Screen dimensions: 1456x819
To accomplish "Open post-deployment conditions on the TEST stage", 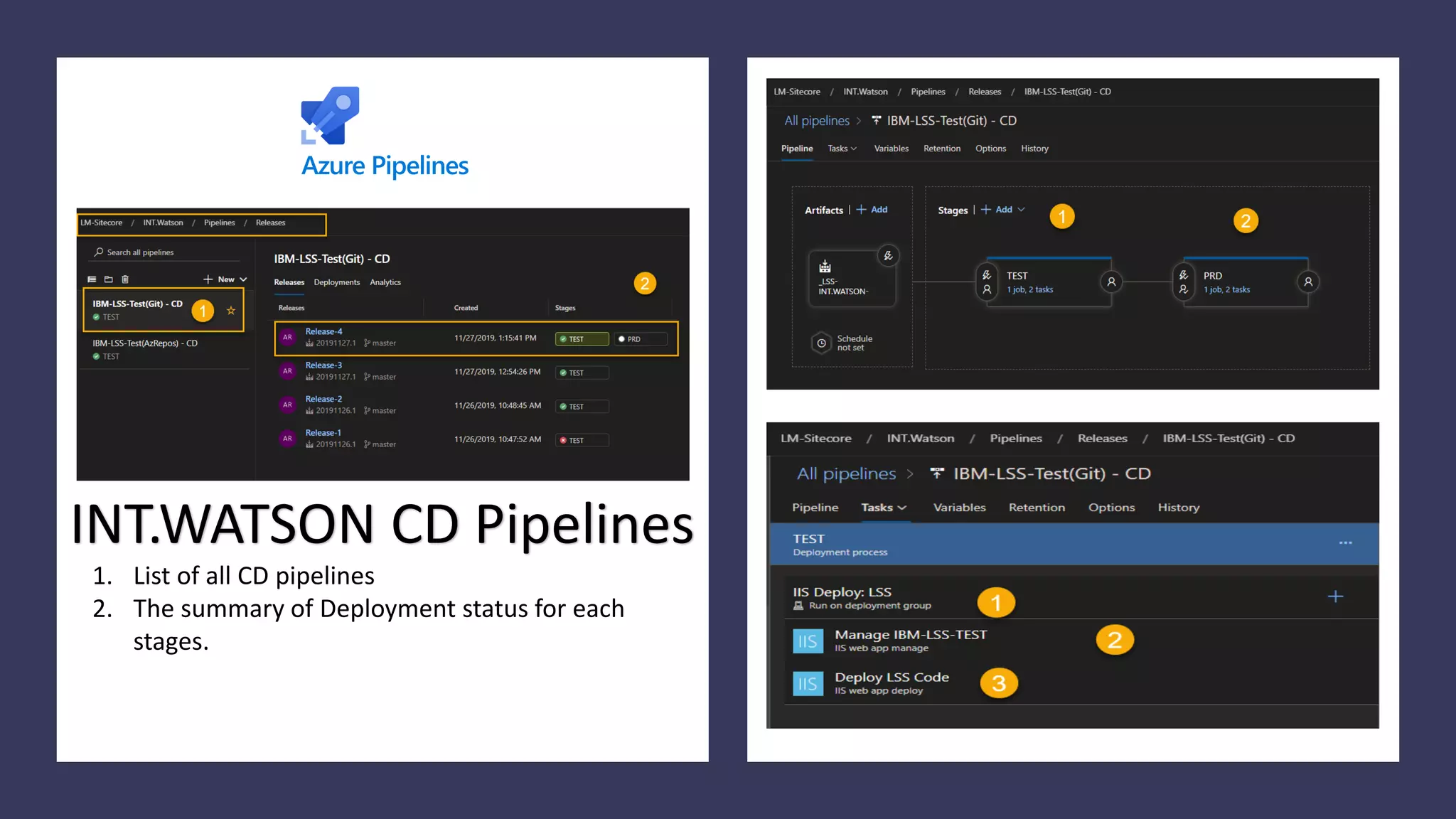I will 1111,282.
